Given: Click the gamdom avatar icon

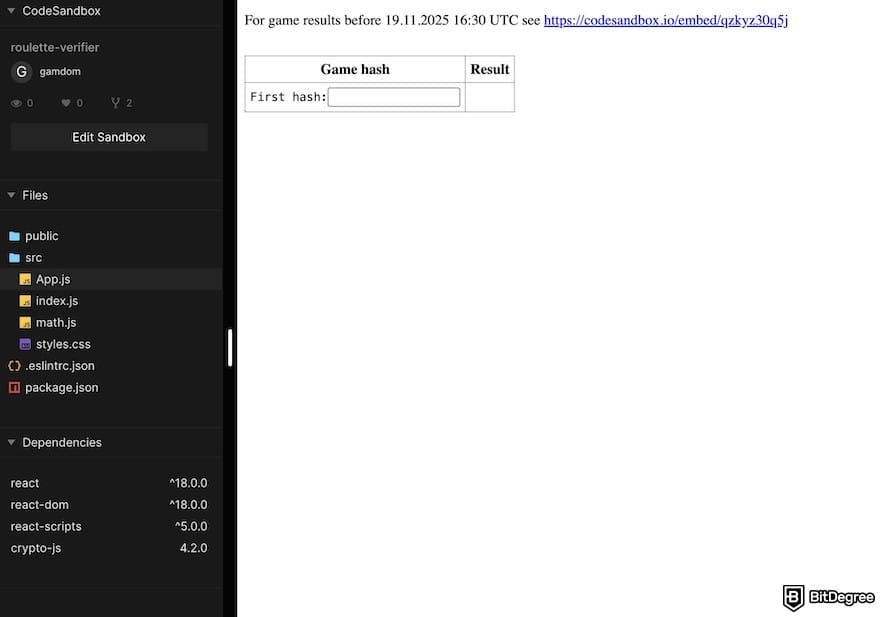Looking at the screenshot, I should click(x=21, y=72).
